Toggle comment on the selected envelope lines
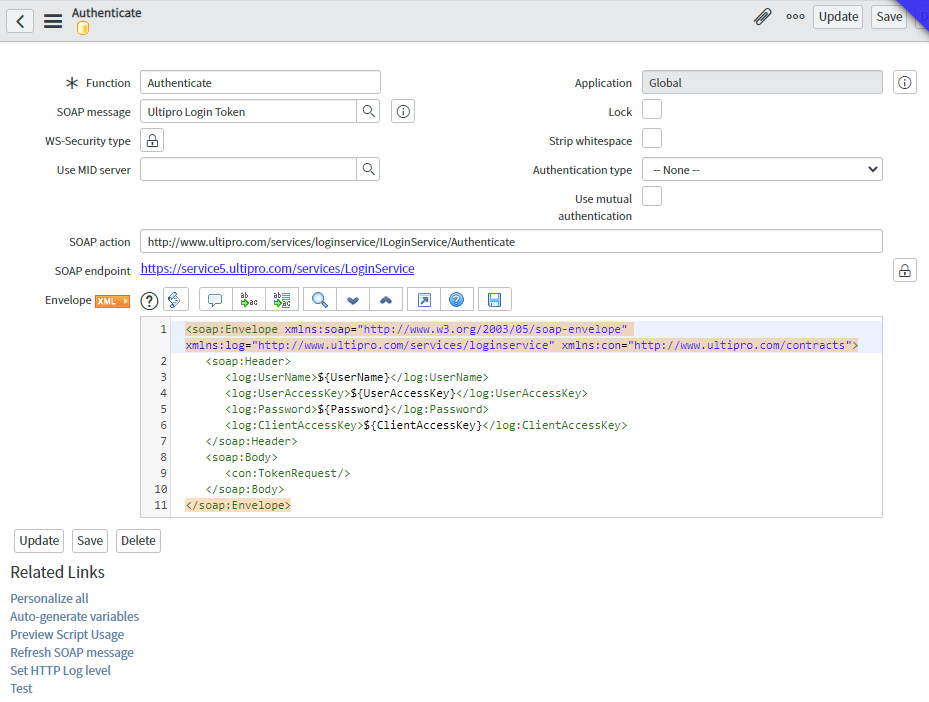 tap(214, 299)
